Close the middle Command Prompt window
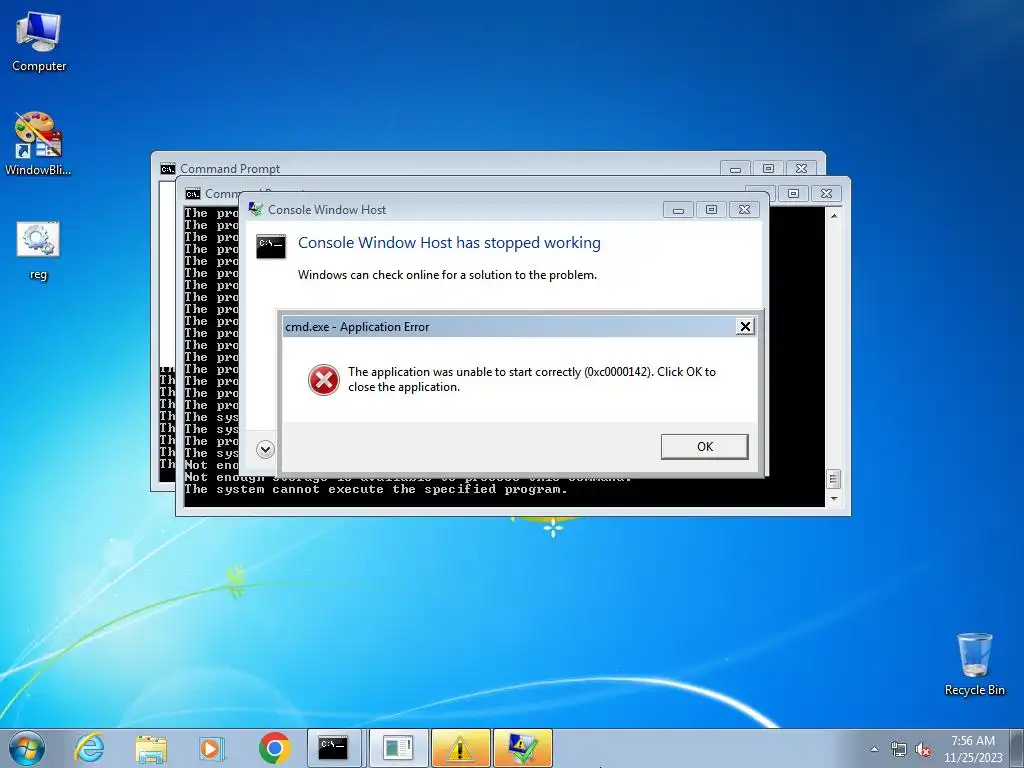This screenshot has height=768, width=1024. [x=826, y=193]
